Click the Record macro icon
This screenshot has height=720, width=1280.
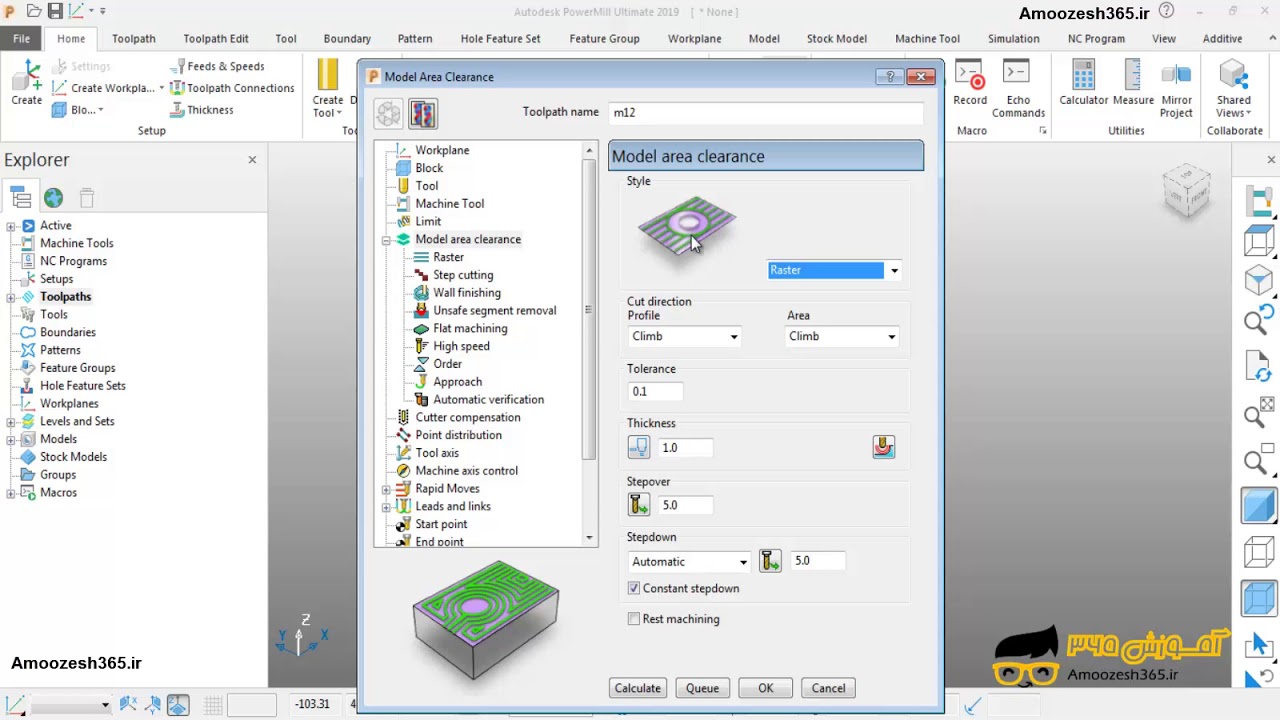click(x=970, y=83)
